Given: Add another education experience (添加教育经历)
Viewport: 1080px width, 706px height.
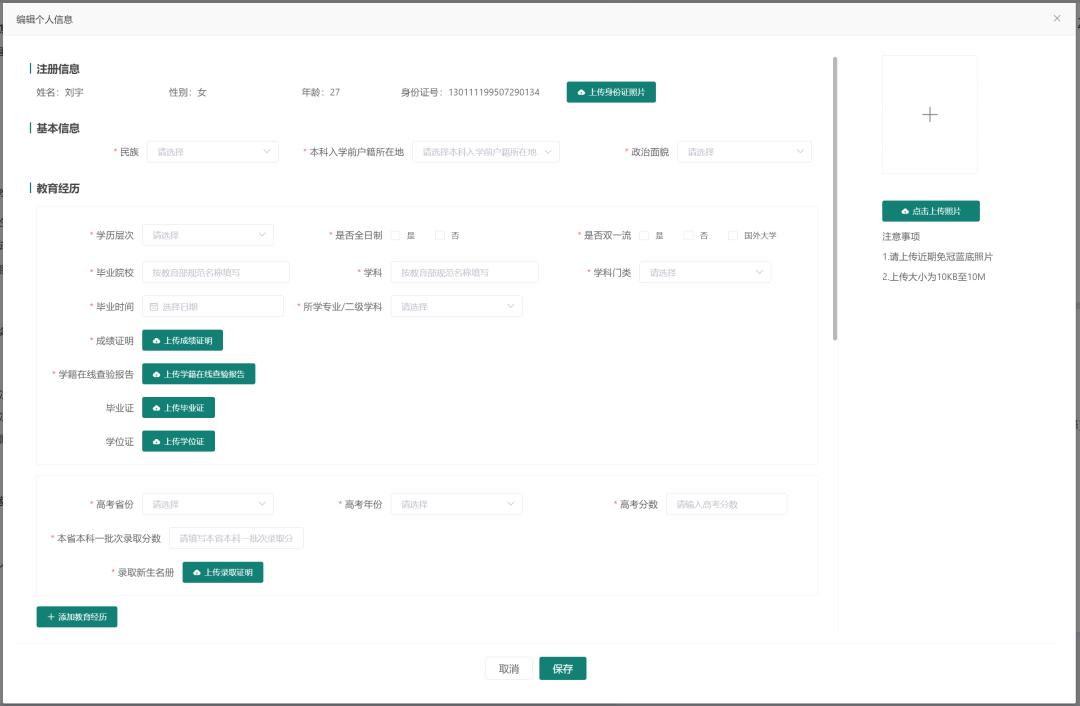Looking at the screenshot, I should [x=77, y=617].
